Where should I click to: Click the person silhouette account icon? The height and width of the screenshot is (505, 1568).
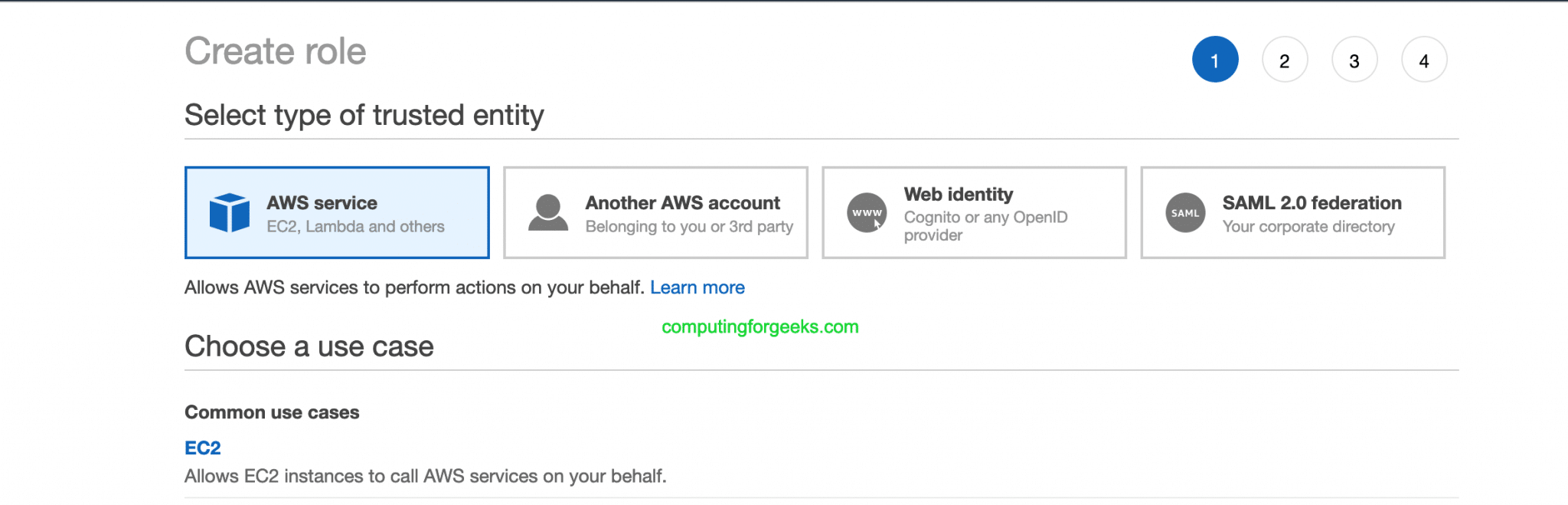pos(548,213)
